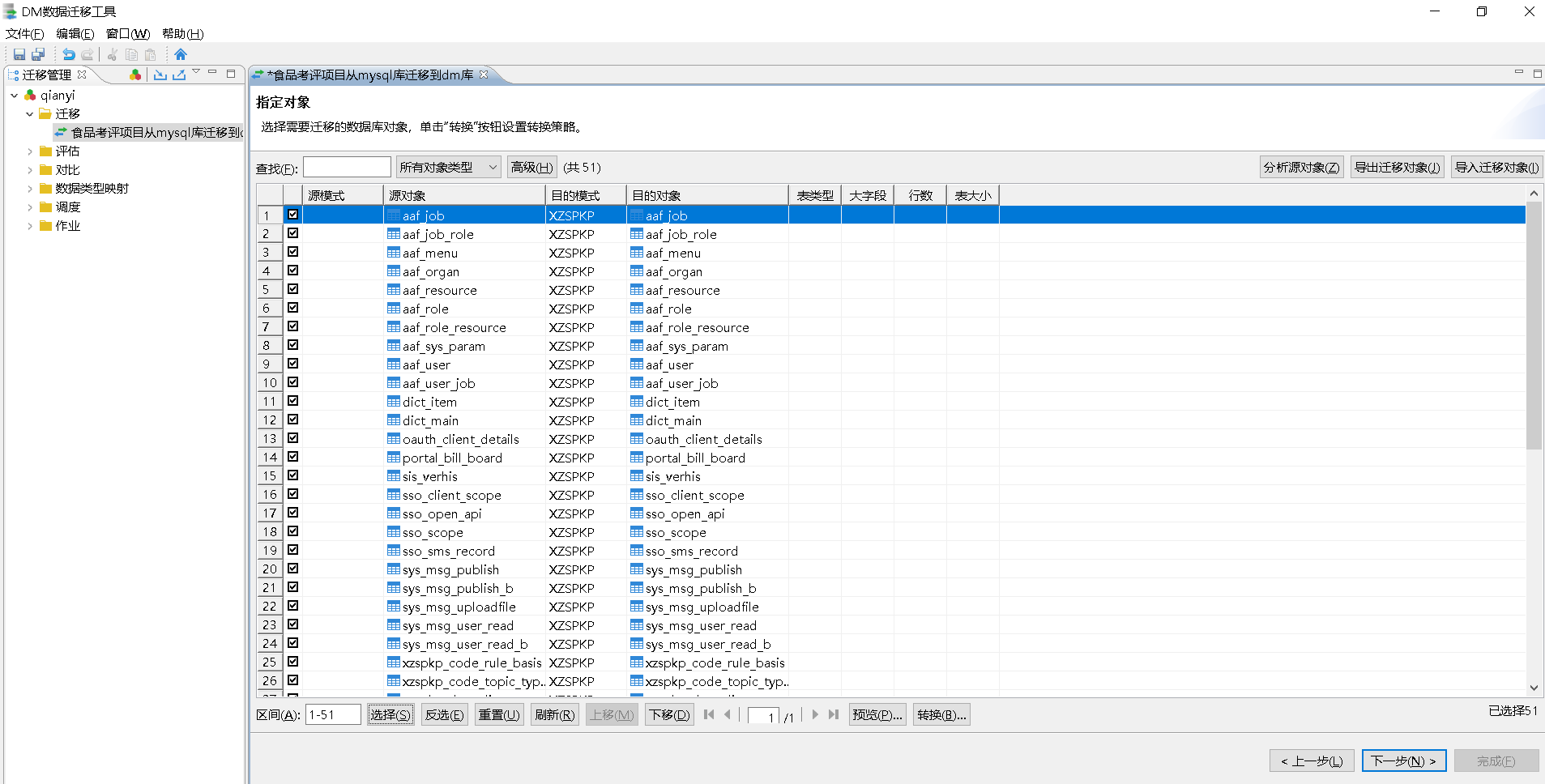Open the 所有对象类型 dropdown
This screenshot has height=784, width=1545.
pyautogui.click(x=448, y=167)
